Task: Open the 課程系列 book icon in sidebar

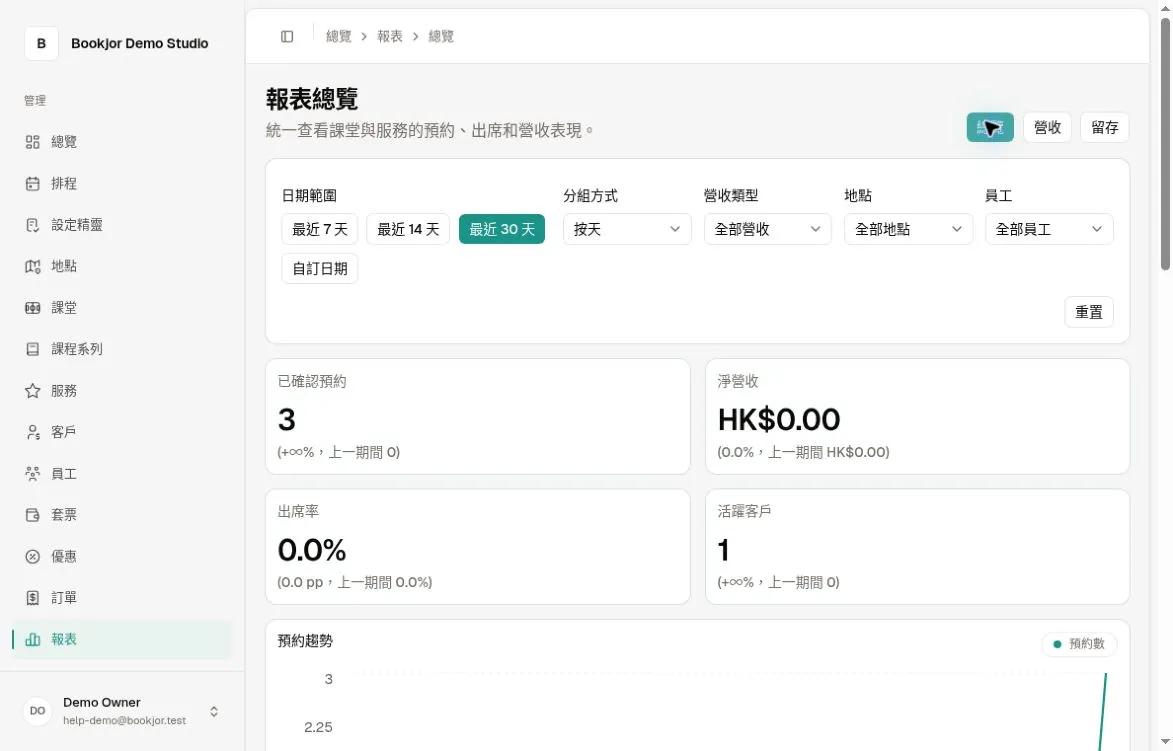Action: point(32,349)
